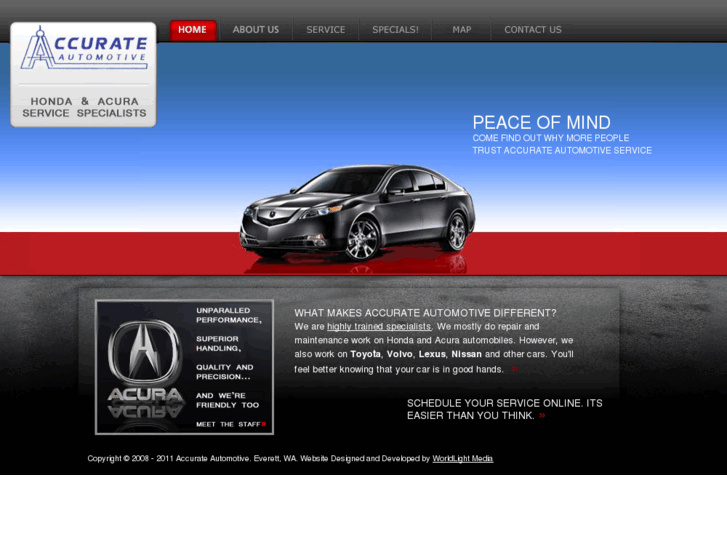Click the red arrow after 'EASIER THAN YOU THINK'
The width and height of the screenshot is (727, 545).
click(x=542, y=416)
